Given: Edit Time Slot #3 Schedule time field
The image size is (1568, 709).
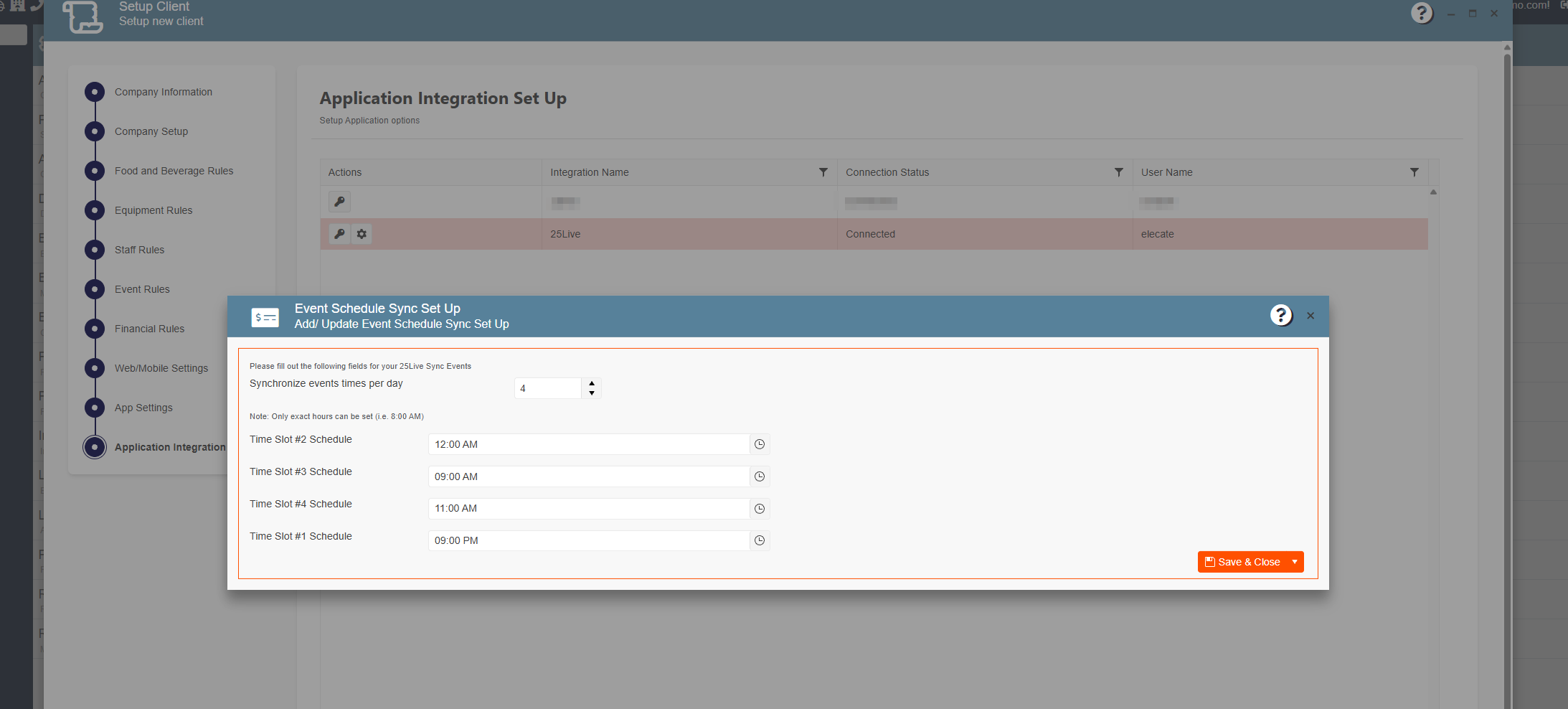Looking at the screenshot, I should click(x=589, y=476).
